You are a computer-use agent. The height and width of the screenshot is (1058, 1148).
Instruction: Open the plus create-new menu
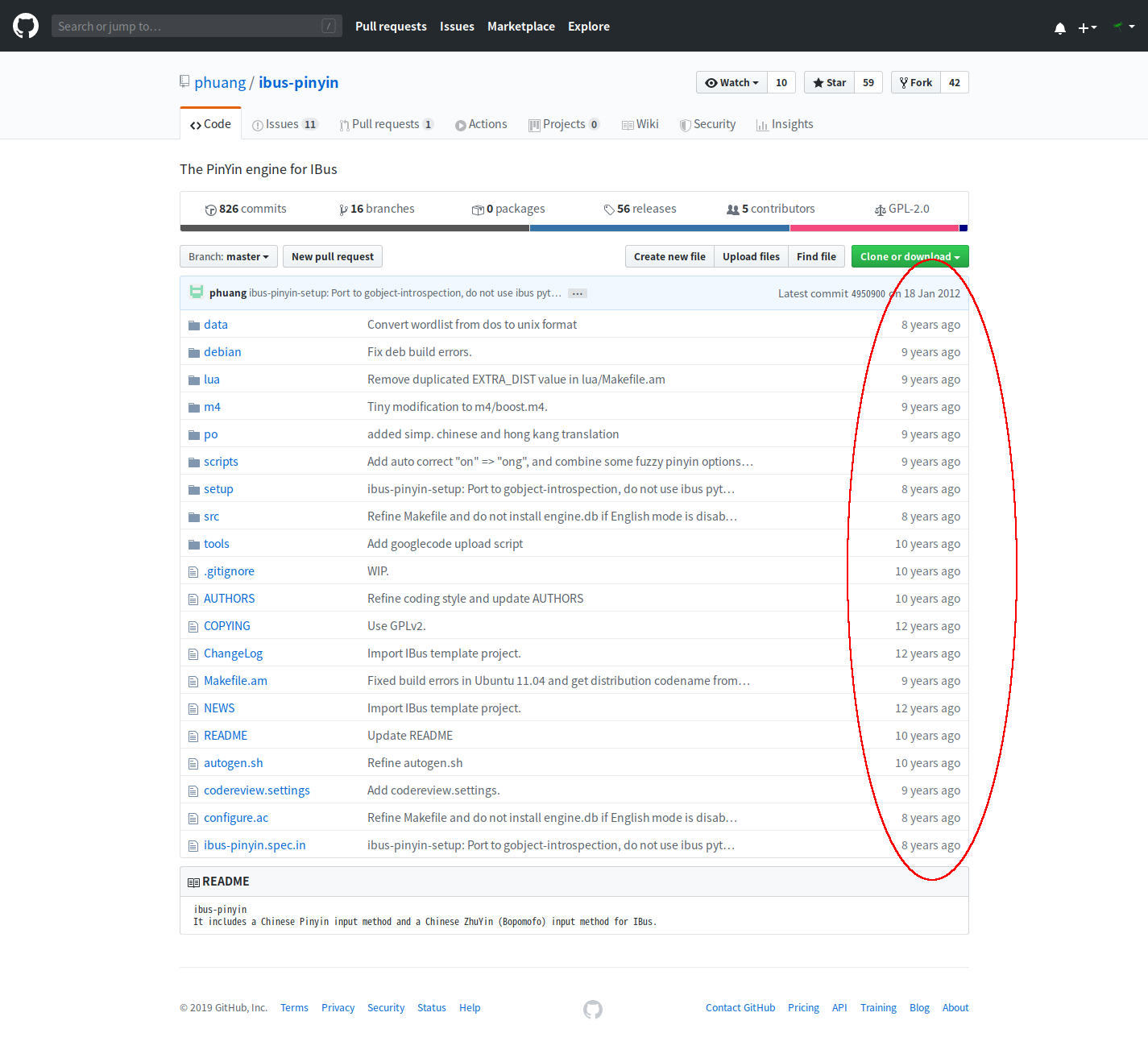tap(1088, 27)
